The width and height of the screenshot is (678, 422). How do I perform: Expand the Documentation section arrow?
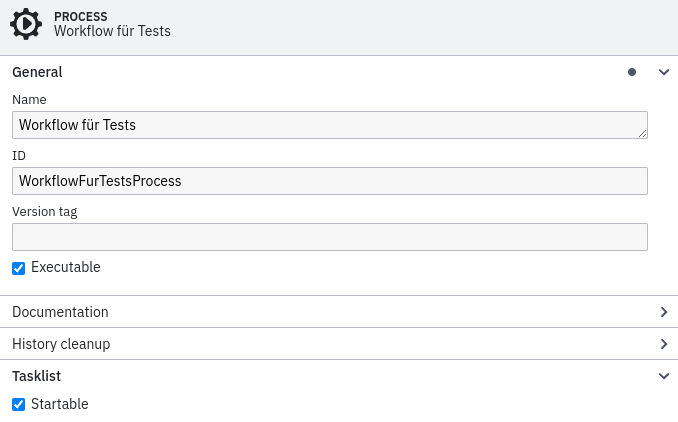coord(664,312)
